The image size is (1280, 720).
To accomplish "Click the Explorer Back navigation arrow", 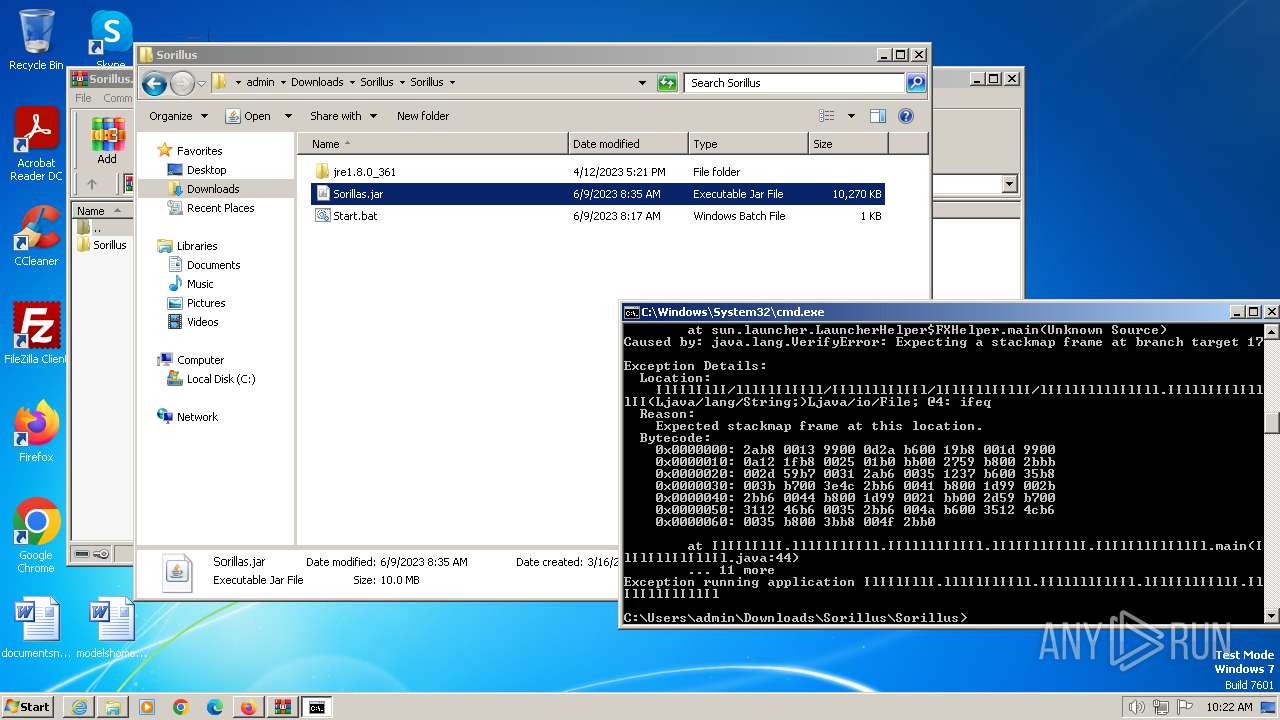I will (x=154, y=83).
